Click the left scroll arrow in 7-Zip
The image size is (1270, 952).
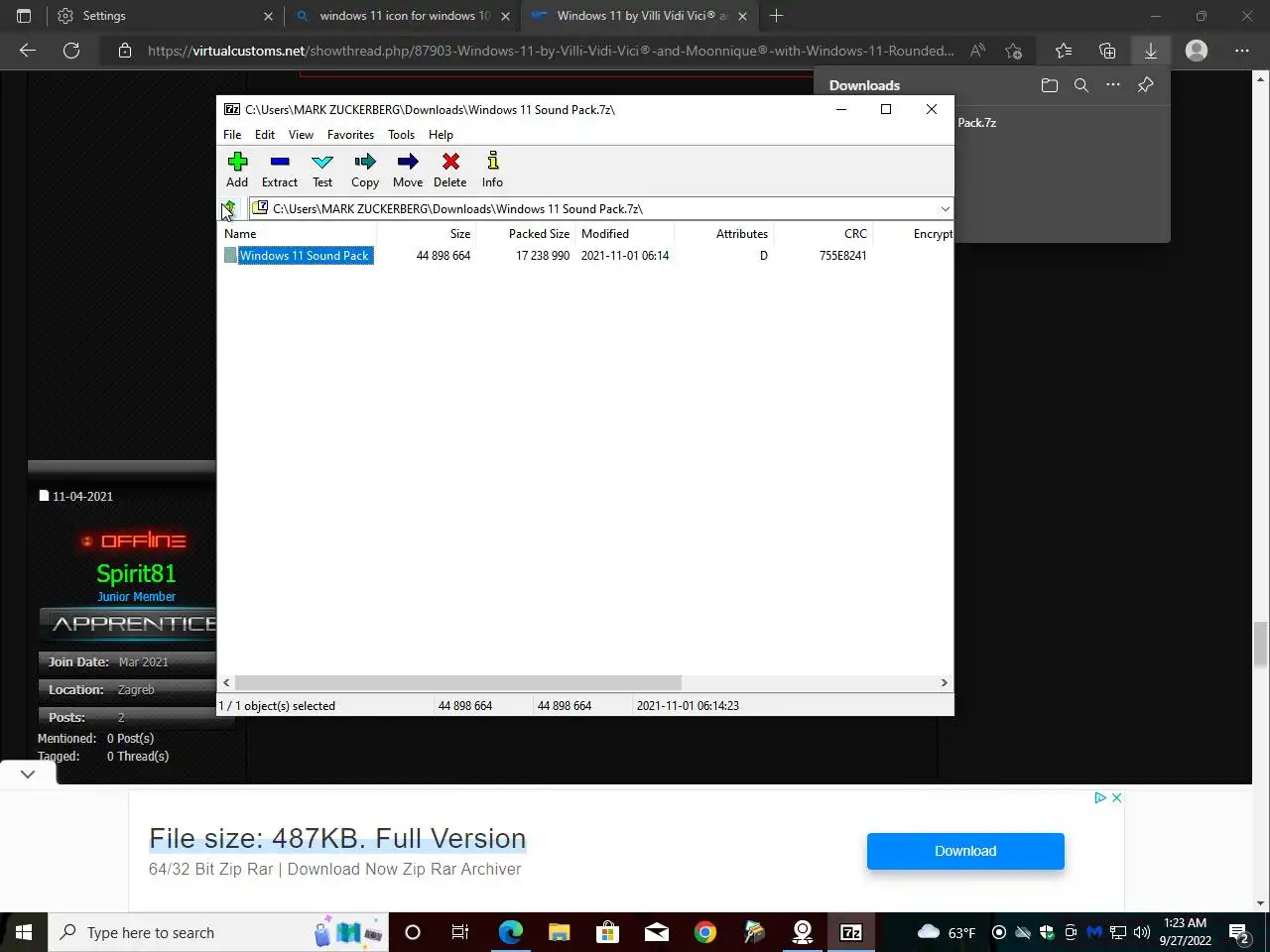point(227,683)
